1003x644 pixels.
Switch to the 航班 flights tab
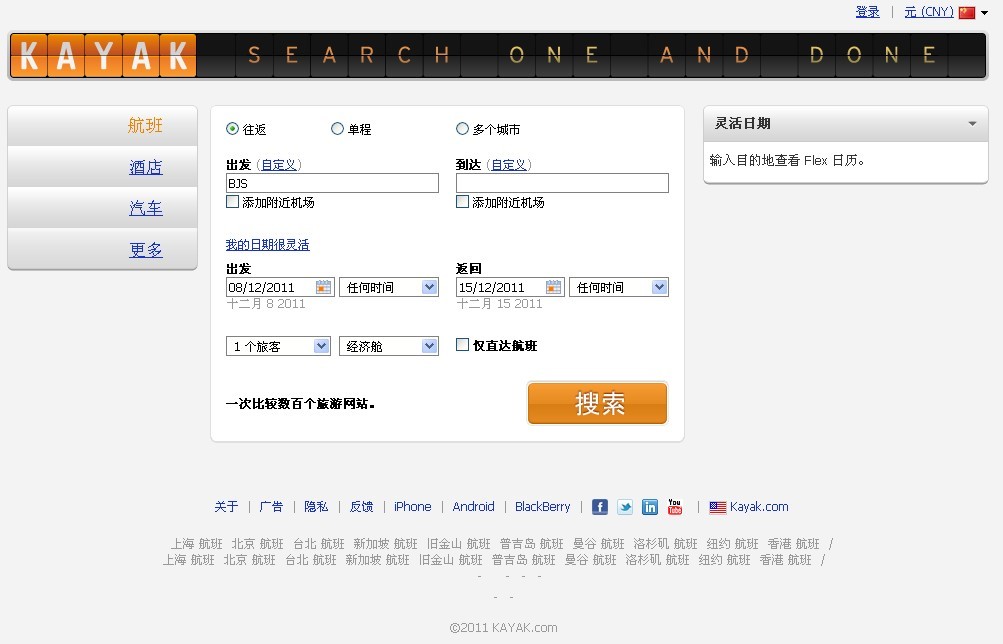[145, 125]
